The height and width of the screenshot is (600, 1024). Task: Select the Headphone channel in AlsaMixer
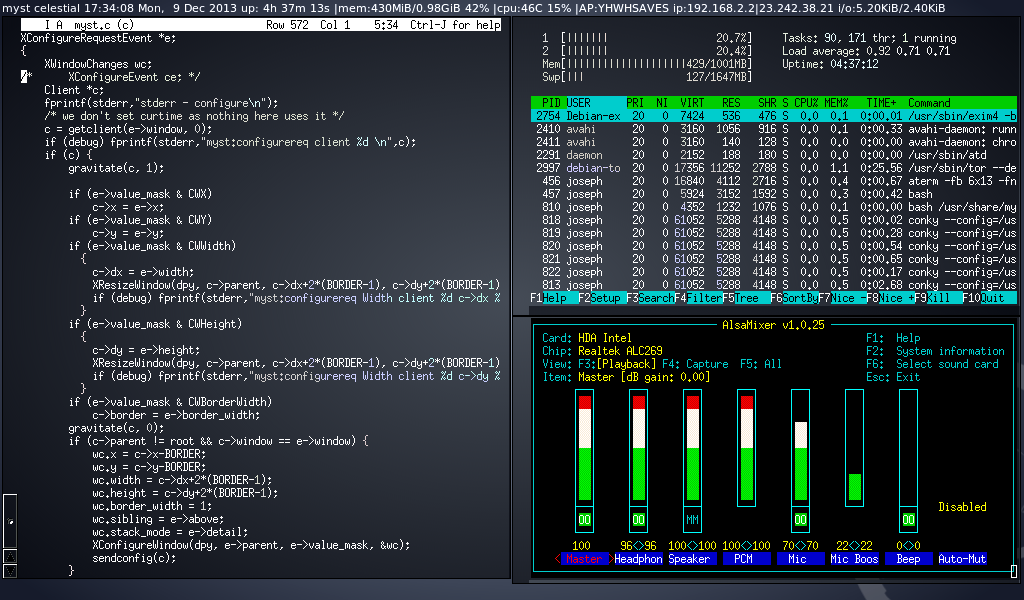point(637,559)
